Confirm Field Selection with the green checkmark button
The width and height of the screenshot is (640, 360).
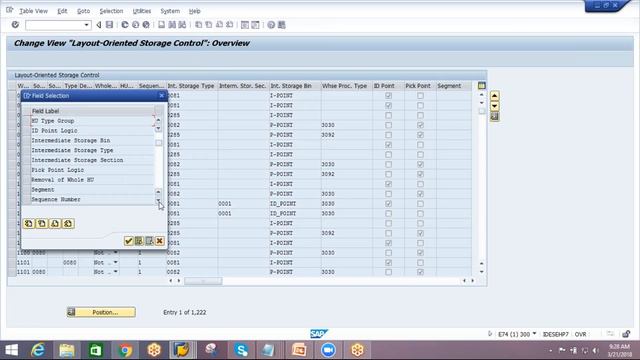pyautogui.click(x=129, y=241)
